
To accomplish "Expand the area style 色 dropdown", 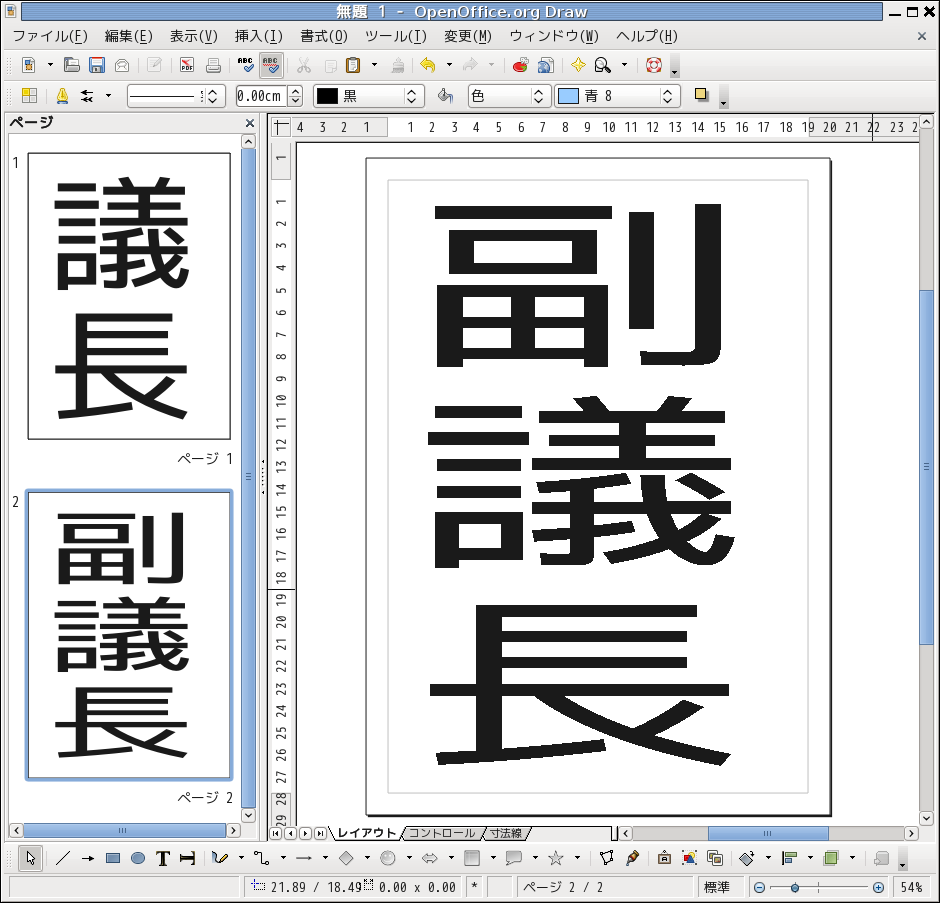I will tap(539, 96).
